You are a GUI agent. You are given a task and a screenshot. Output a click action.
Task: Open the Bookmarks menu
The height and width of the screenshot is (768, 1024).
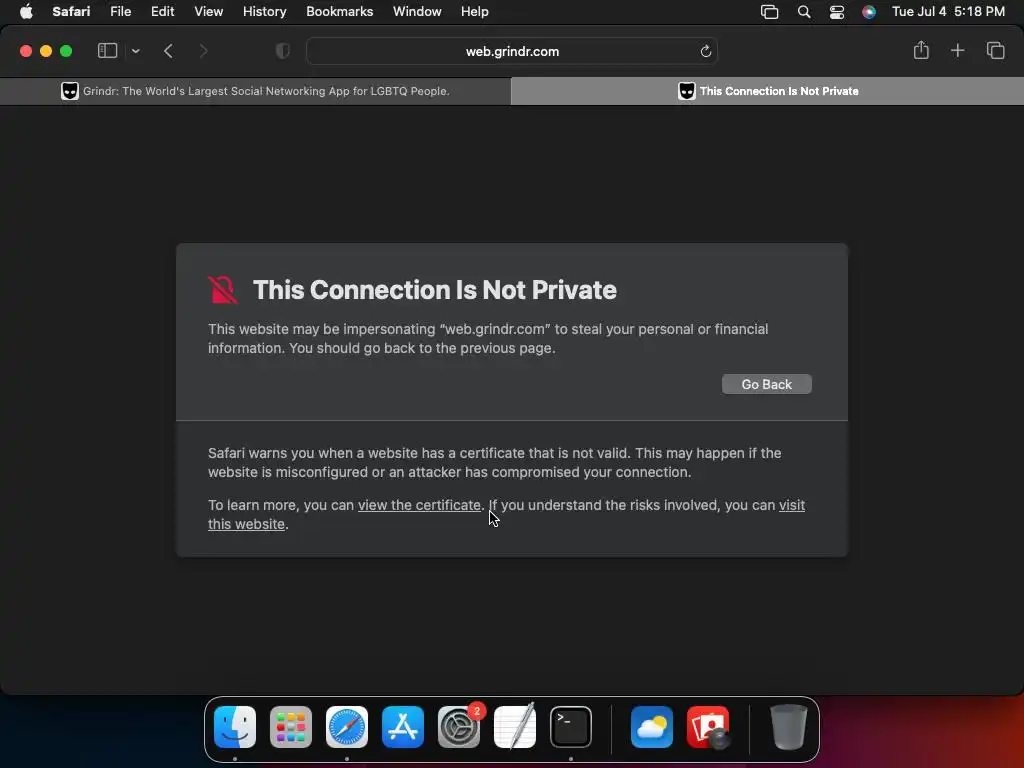coord(340,12)
